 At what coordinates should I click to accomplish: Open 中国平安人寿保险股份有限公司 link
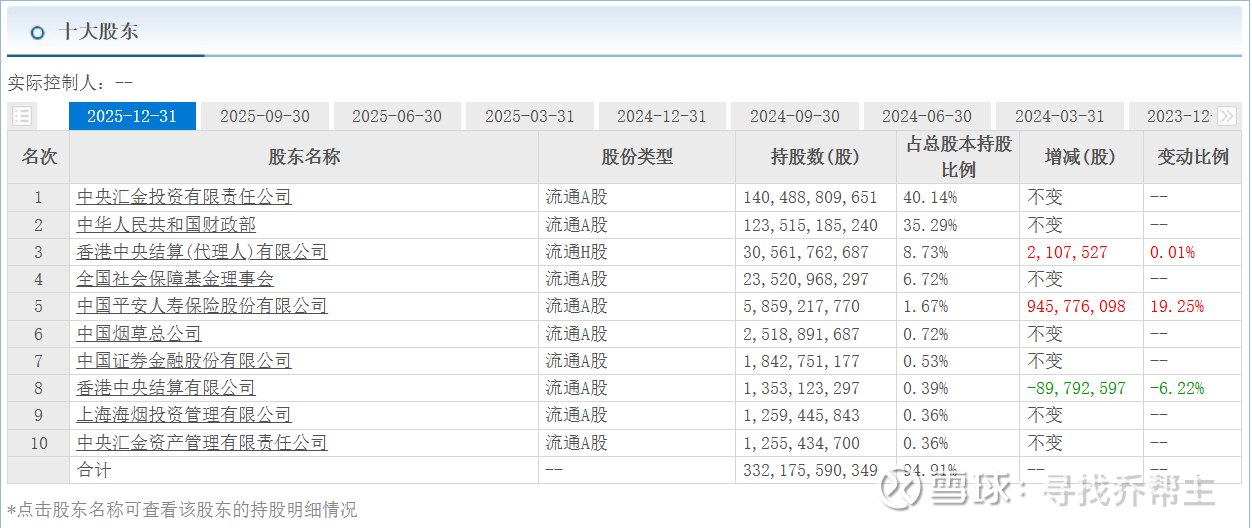202,306
